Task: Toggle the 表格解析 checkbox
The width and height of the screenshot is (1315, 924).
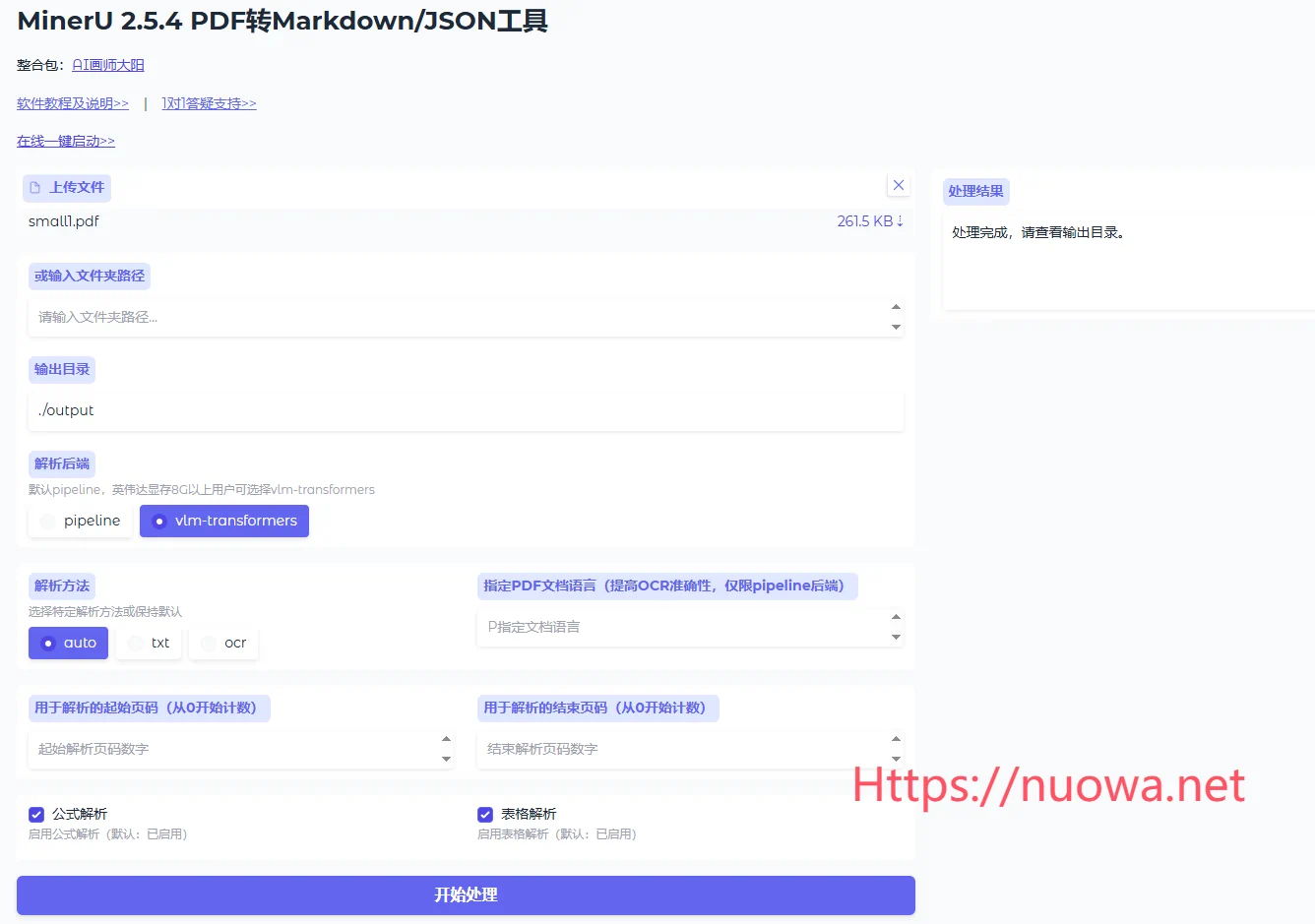Action: tap(485, 815)
